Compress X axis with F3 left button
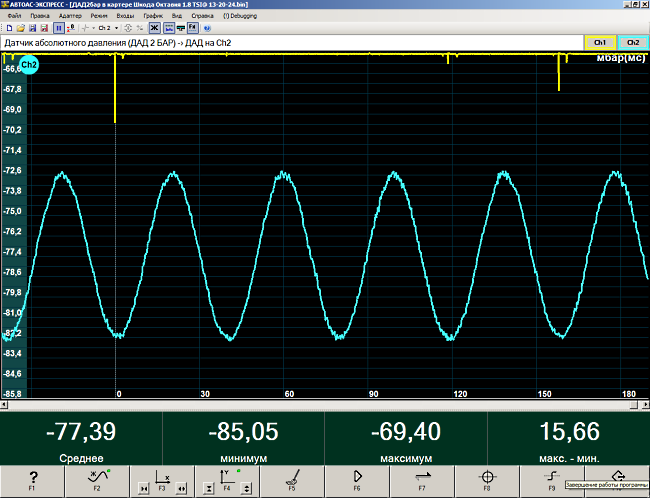Screen dimensions: 650x498 click(x=142, y=488)
